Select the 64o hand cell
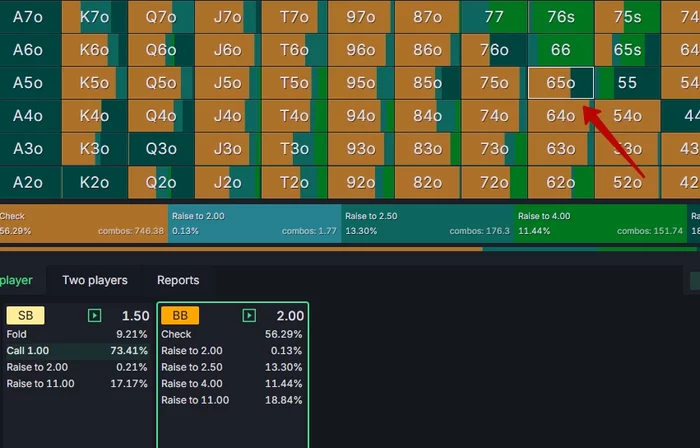700x448 pixels. click(561, 116)
